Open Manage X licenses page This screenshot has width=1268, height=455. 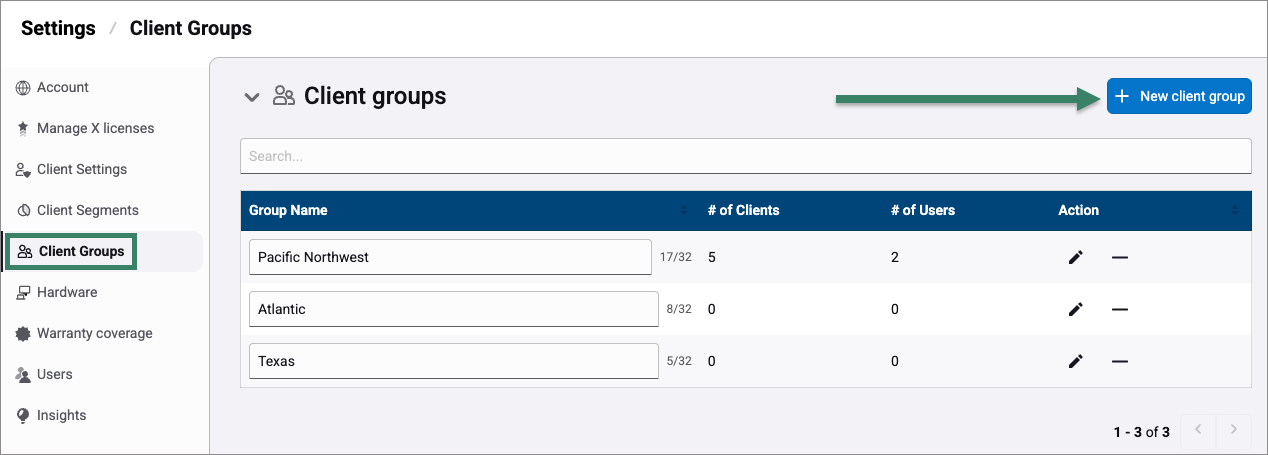(x=95, y=129)
